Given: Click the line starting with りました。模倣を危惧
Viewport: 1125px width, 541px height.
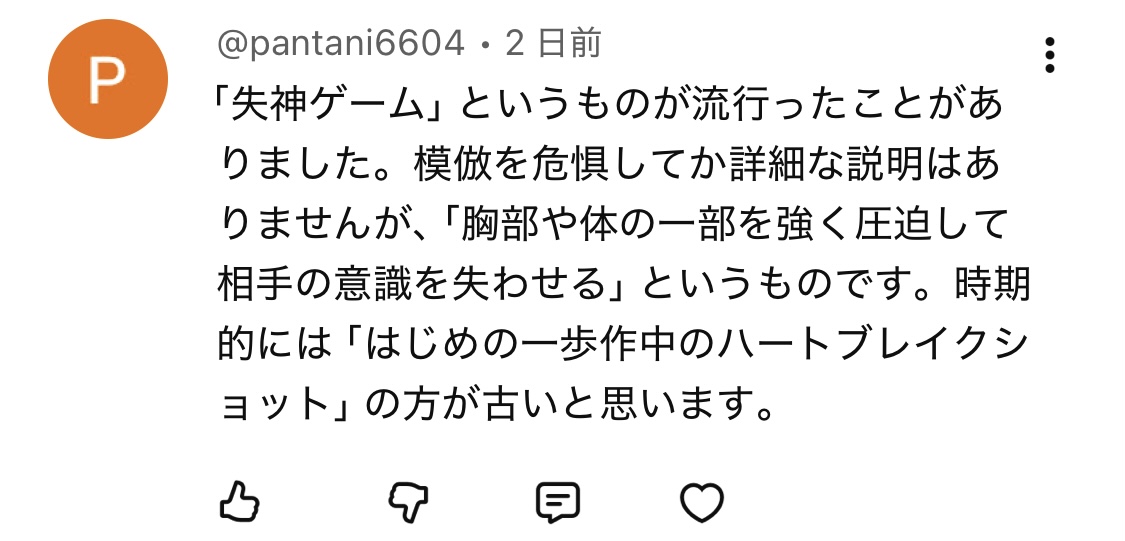Looking at the screenshot, I should [x=609, y=166].
